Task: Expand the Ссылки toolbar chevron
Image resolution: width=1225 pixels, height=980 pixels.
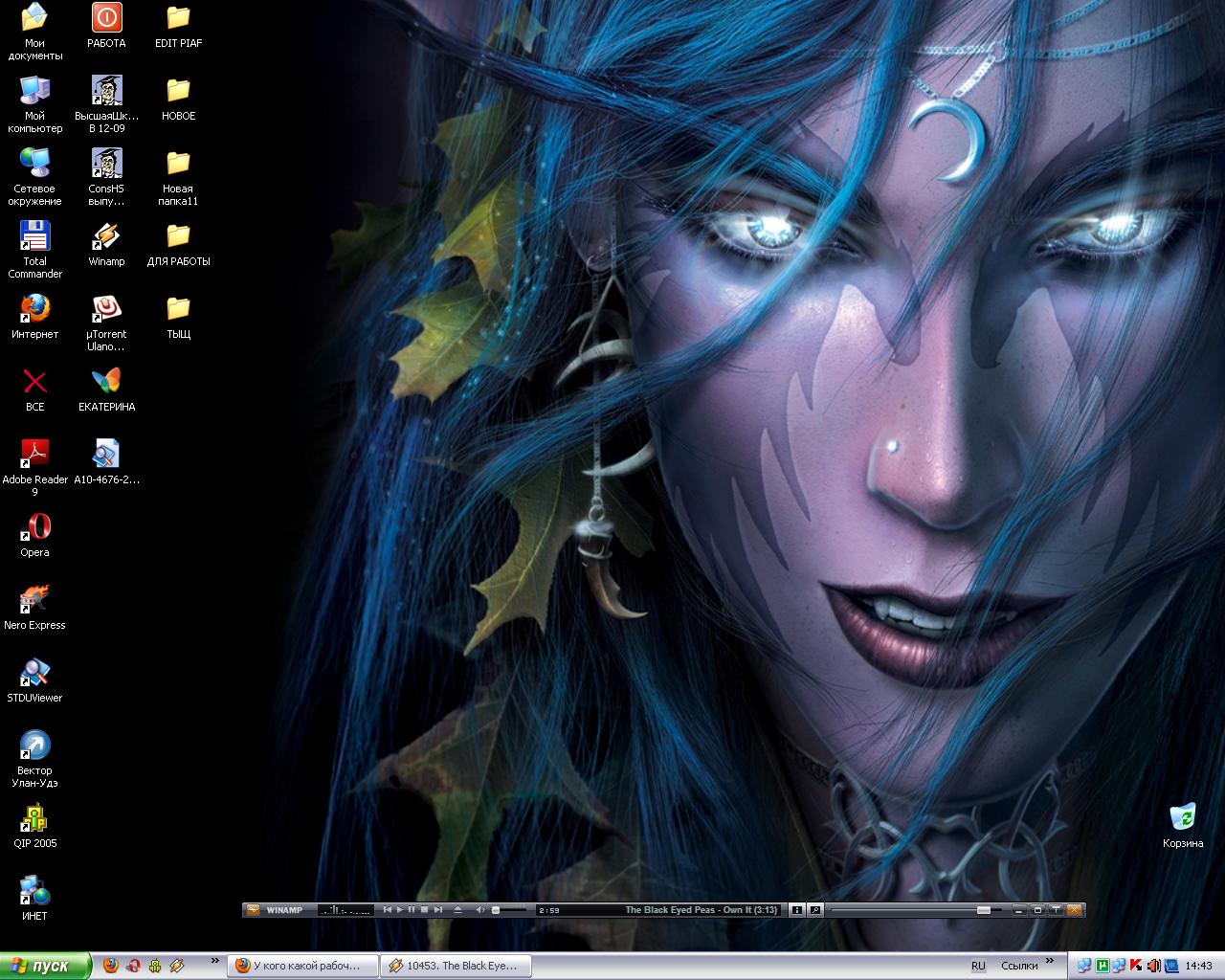Action: click(1050, 961)
